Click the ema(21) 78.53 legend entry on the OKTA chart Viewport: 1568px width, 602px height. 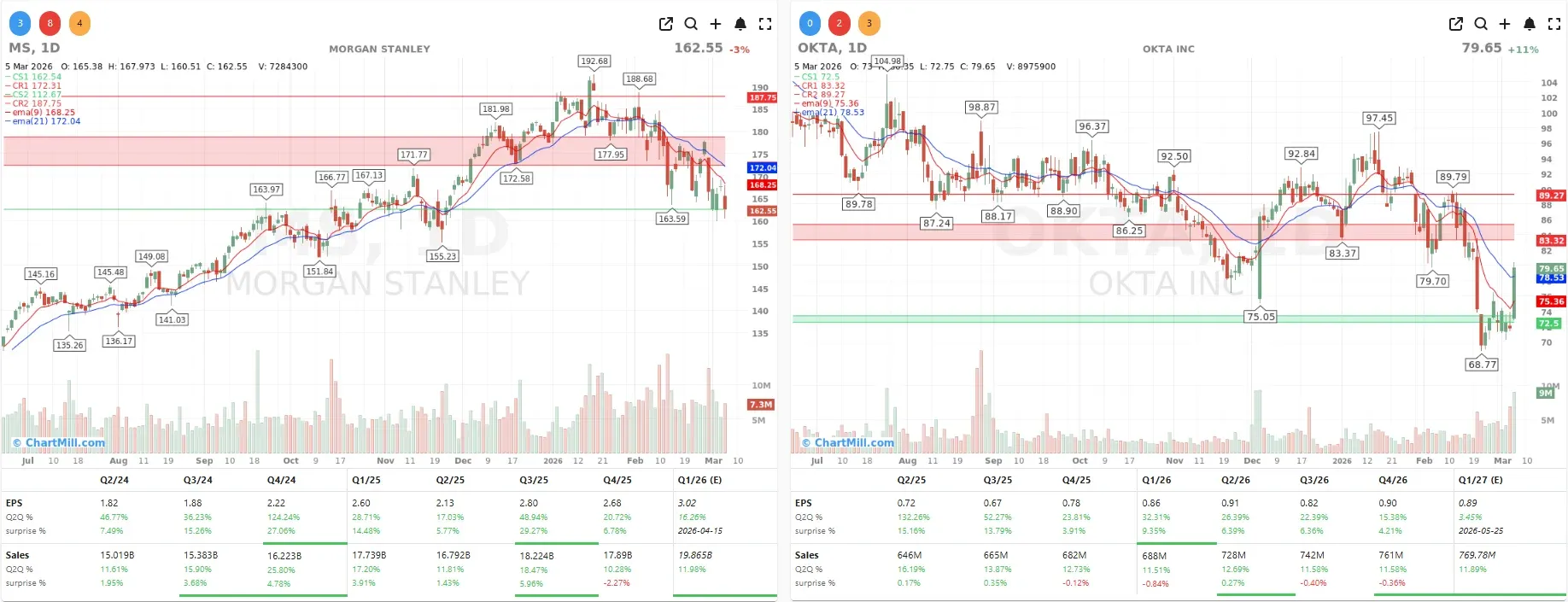(x=829, y=112)
